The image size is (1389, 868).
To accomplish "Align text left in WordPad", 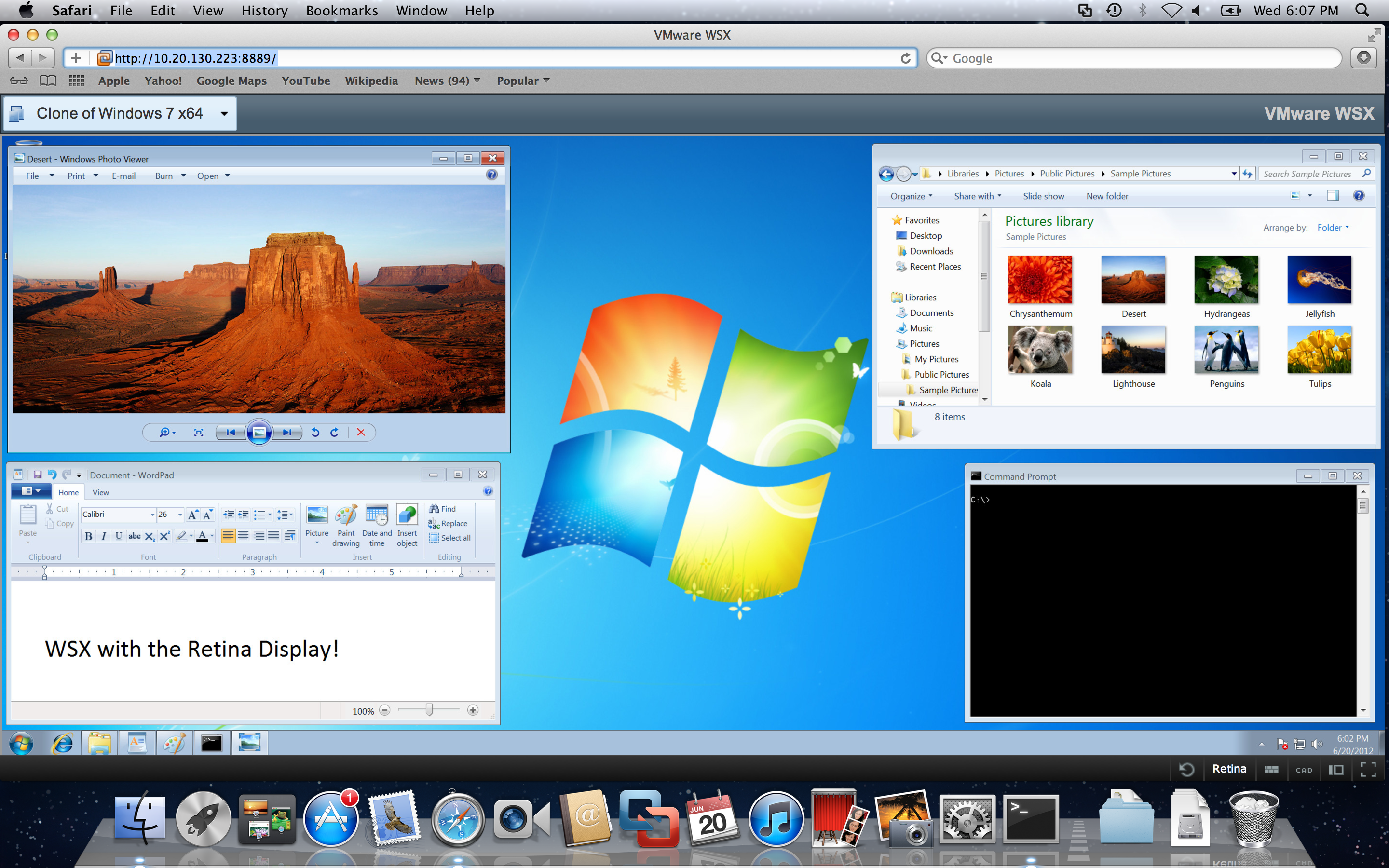I will pos(228,536).
